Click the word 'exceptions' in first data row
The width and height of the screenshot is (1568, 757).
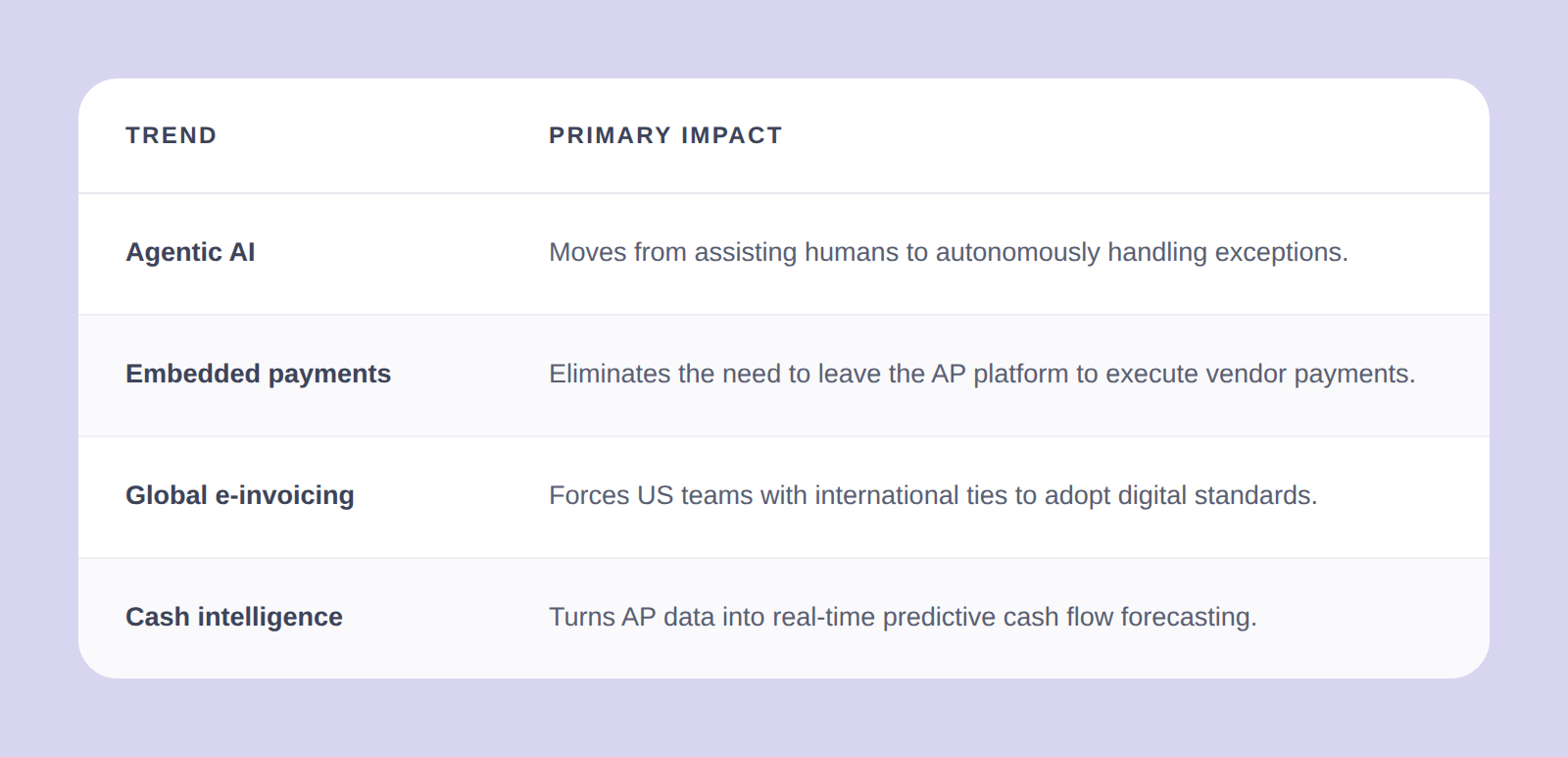(1281, 253)
